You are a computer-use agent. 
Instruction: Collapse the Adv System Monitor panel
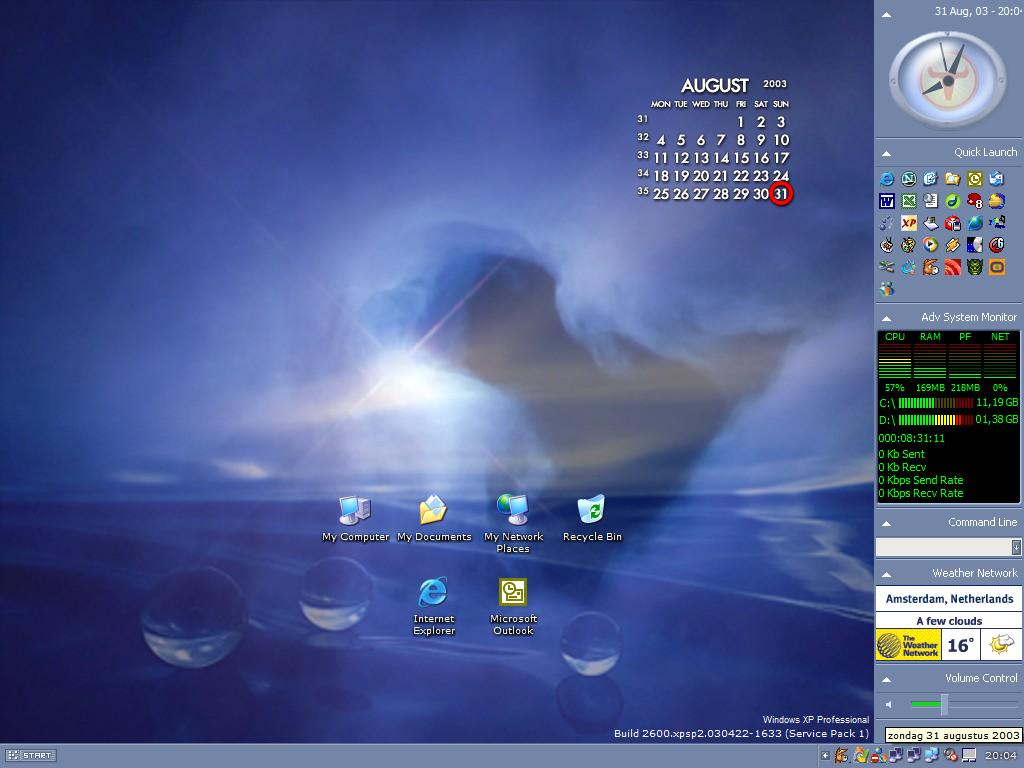[886, 318]
